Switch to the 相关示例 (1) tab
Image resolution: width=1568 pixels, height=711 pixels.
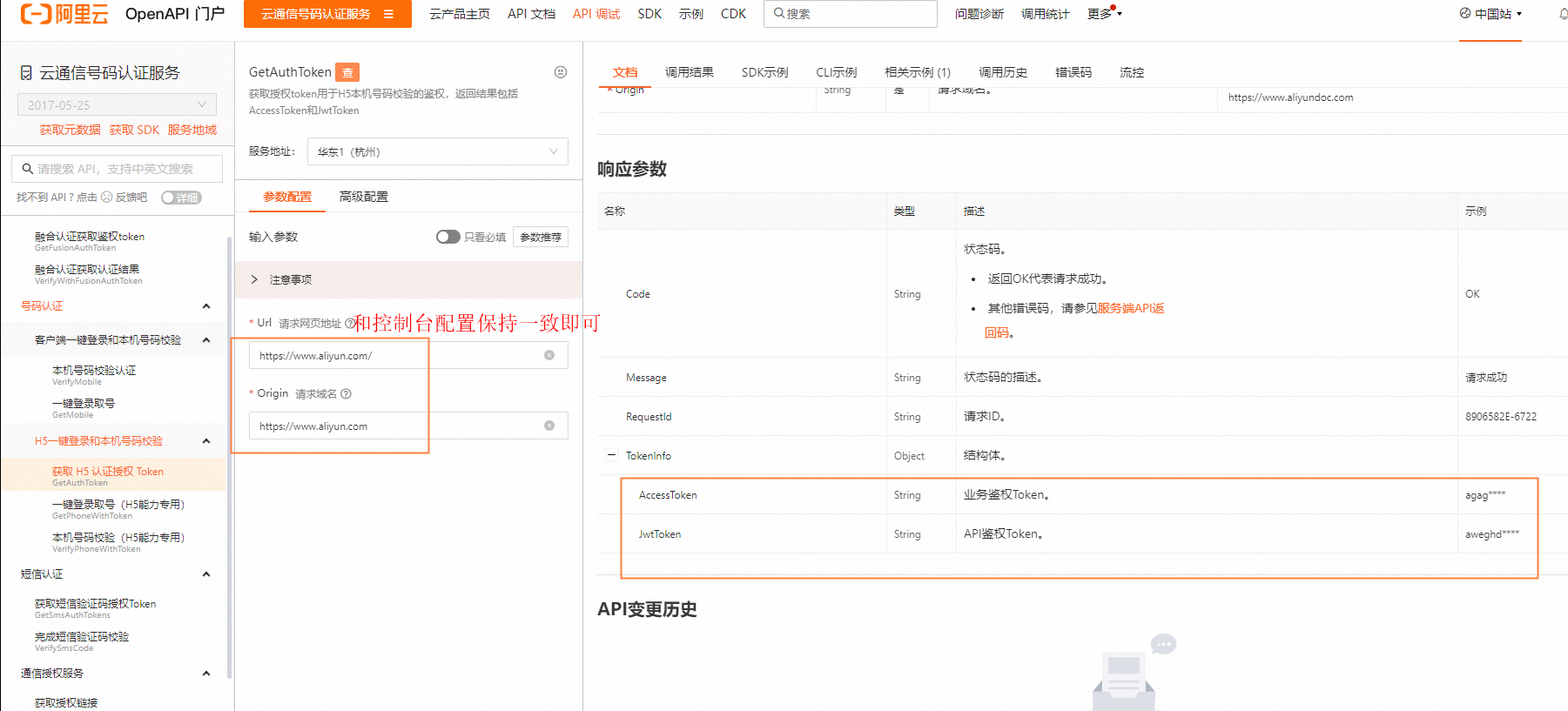918,72
